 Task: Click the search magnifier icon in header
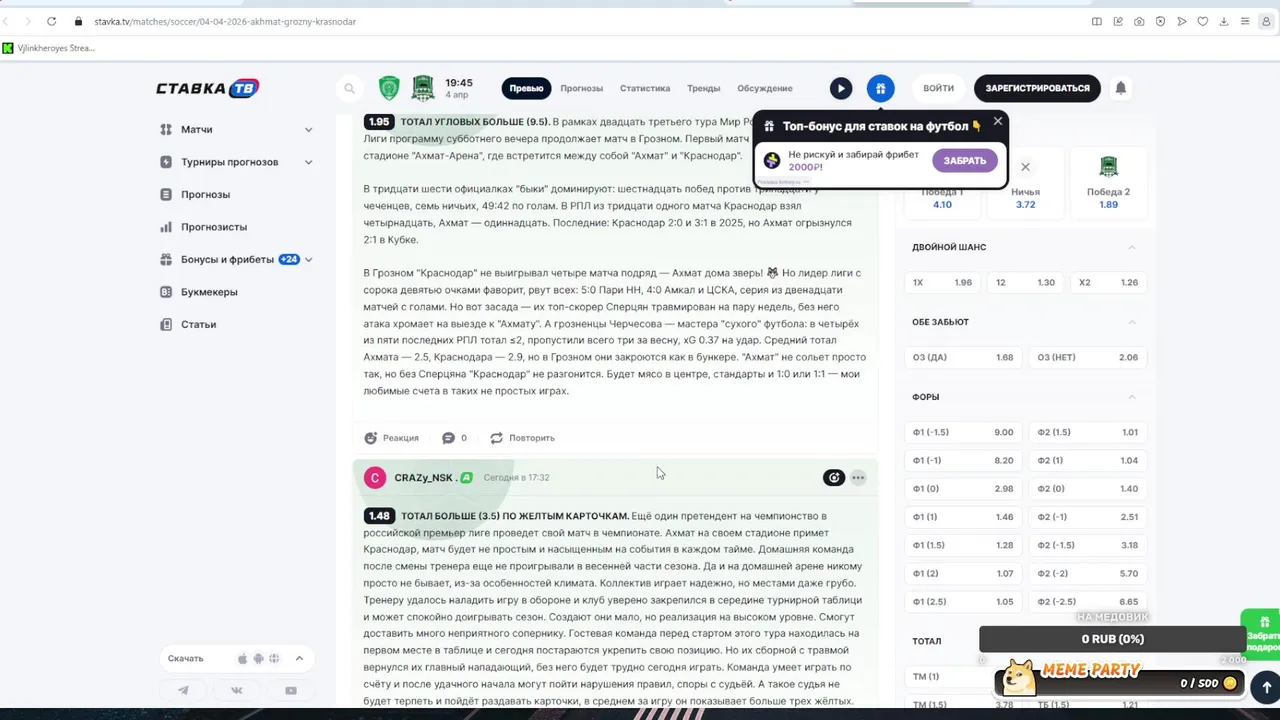pyautogui.click(x=349, y=88)
